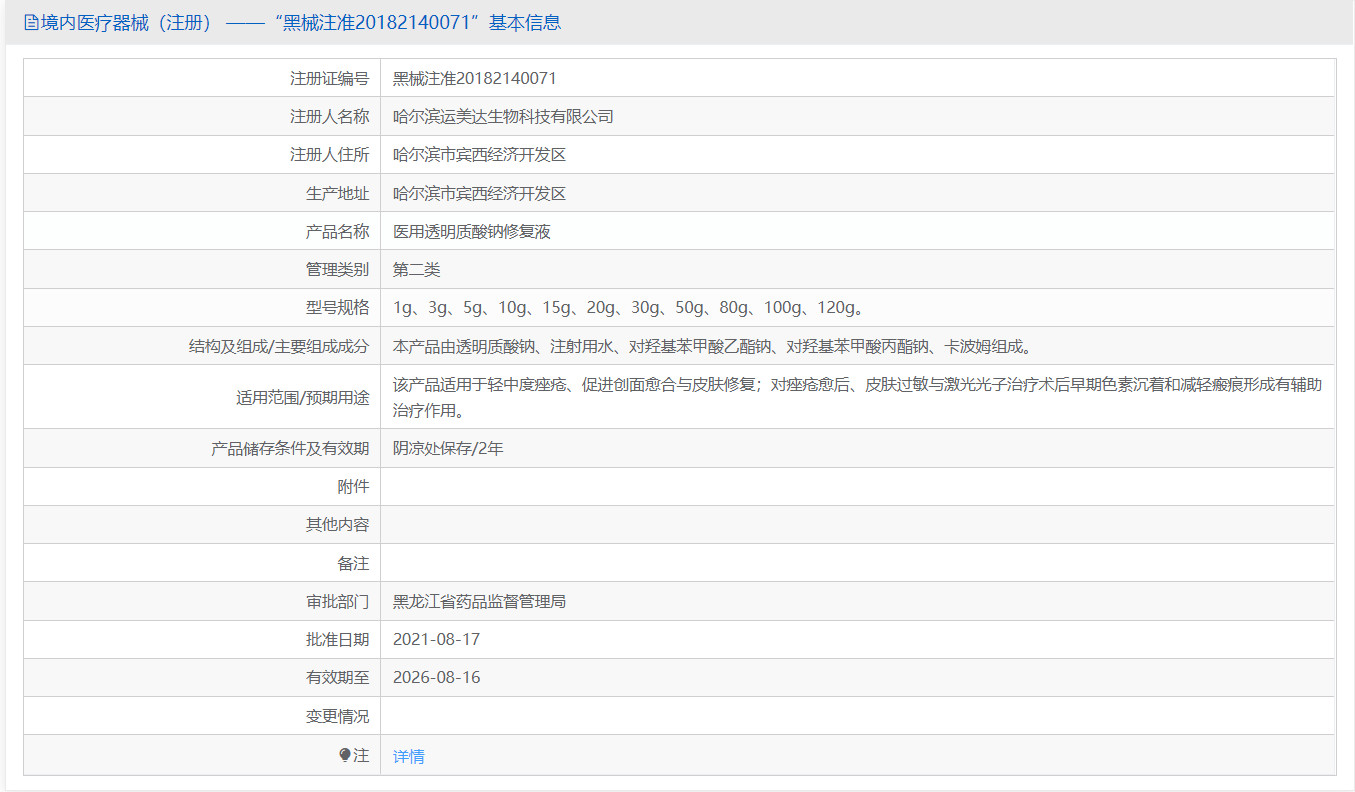Click the 批准日期 label
This screenshot has height=792, width=1355.
click(337, 639)
